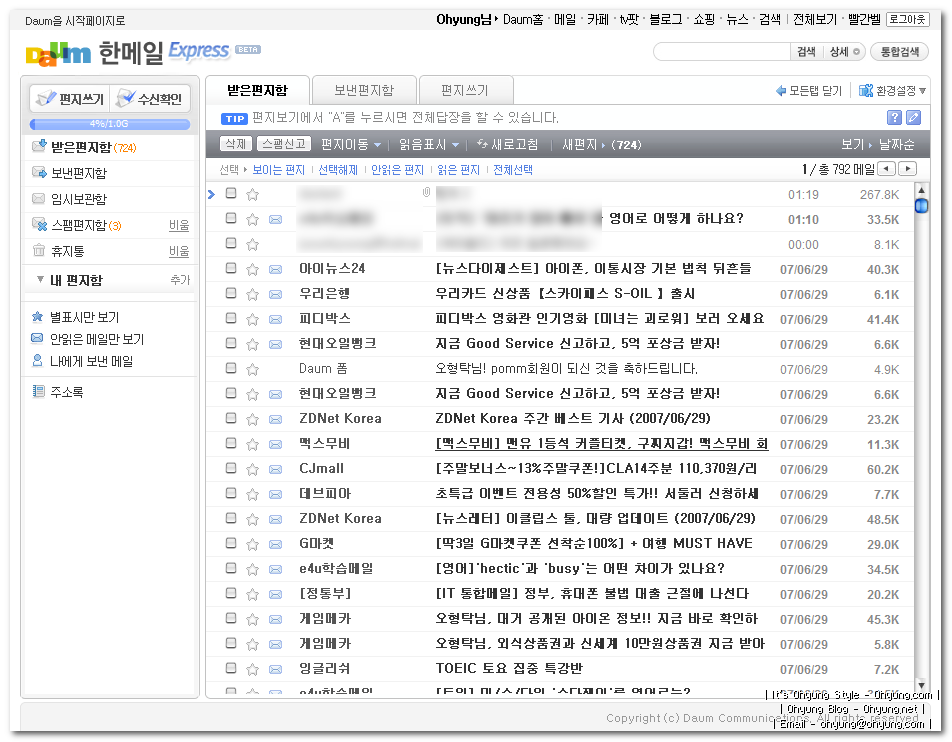
Task: Click the mail list scrollbar thumb
Action: pyautogui.click(x=922, y=205)
